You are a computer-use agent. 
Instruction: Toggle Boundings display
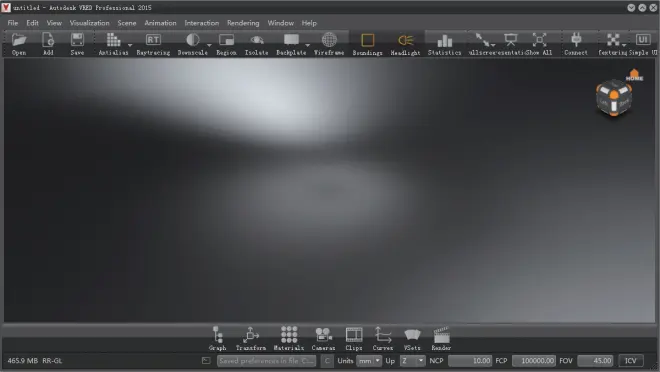click(x=367, y=44)
